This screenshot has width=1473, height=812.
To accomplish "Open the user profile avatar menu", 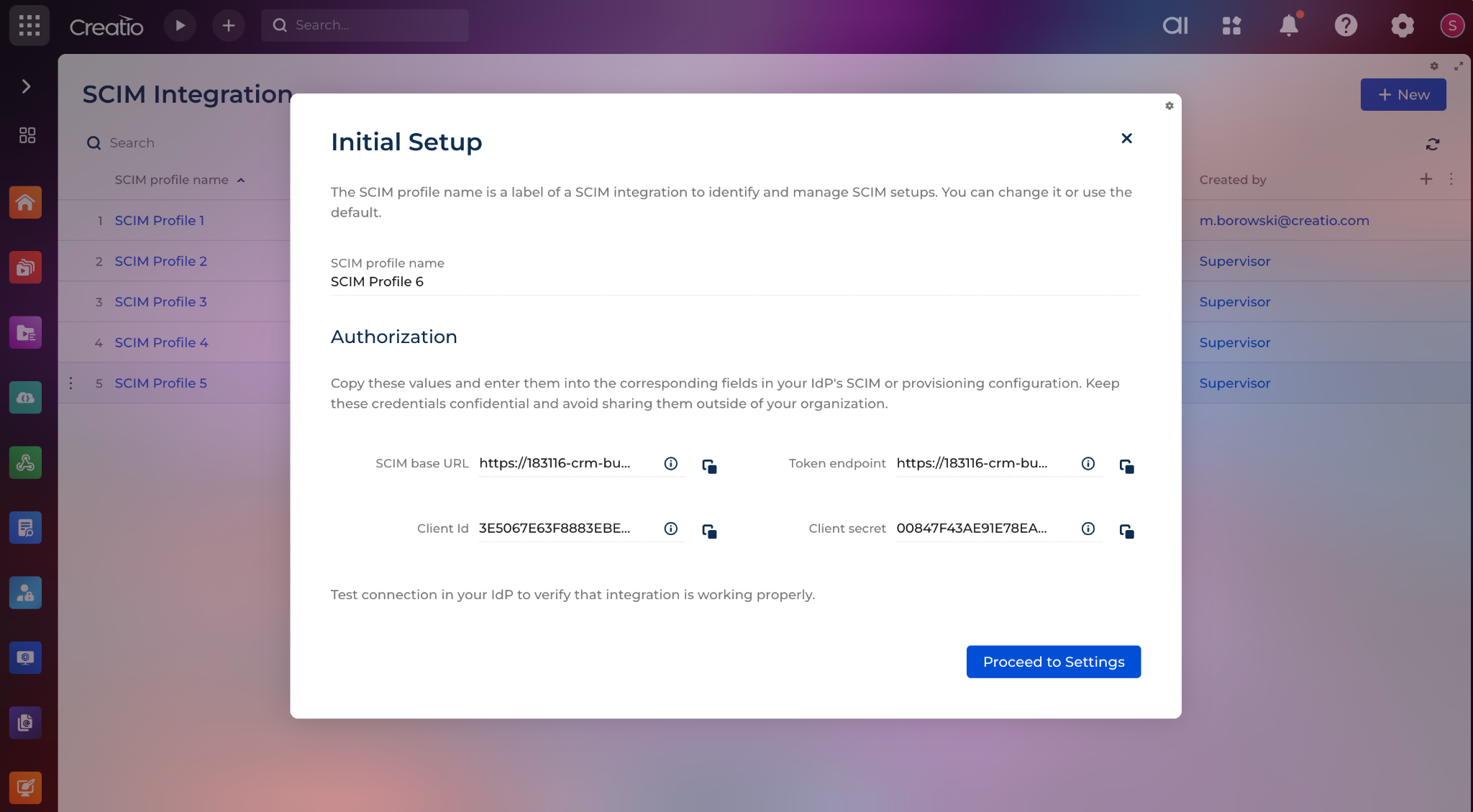I will (x=1452, y=26).
